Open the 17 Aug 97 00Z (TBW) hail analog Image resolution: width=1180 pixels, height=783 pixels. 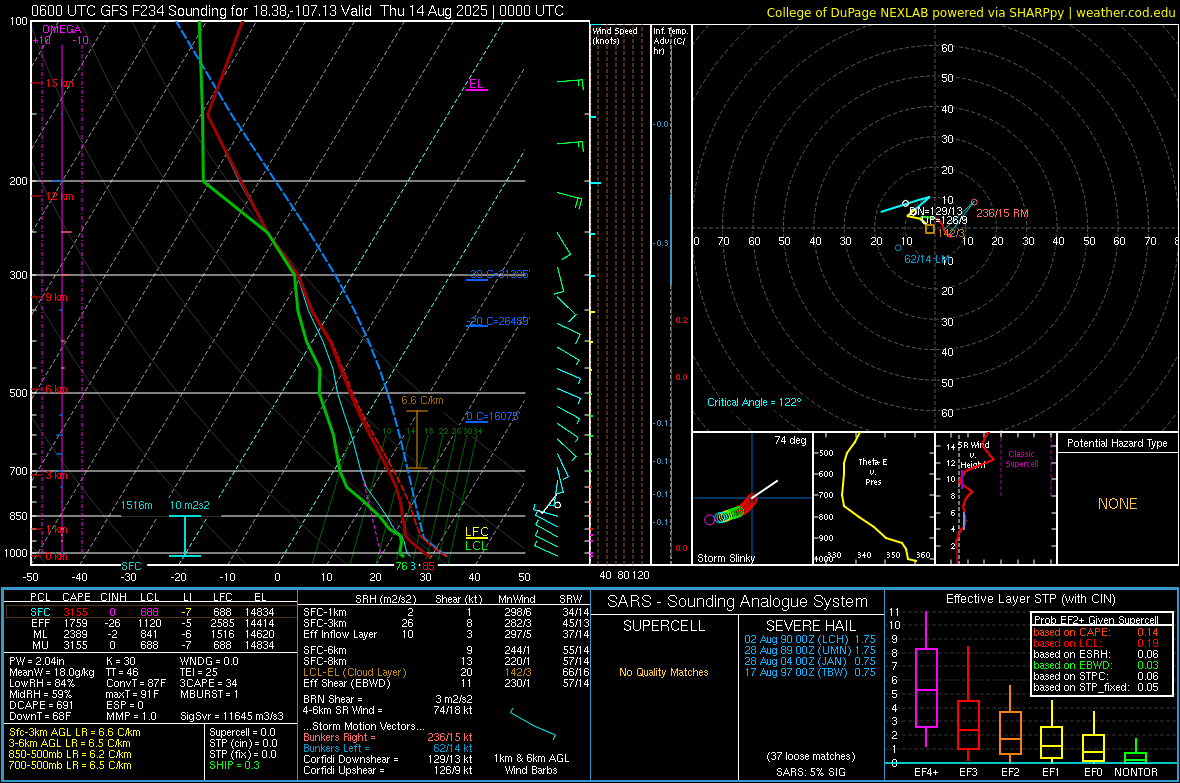[x=810, y=672]
